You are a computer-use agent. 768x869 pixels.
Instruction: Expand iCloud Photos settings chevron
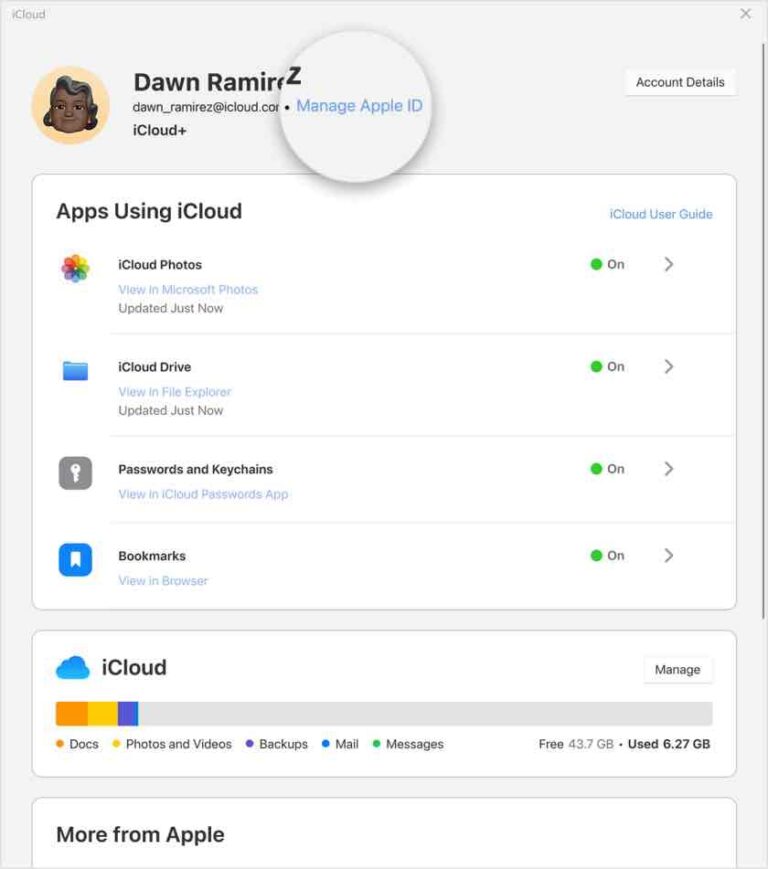point(669,264)
